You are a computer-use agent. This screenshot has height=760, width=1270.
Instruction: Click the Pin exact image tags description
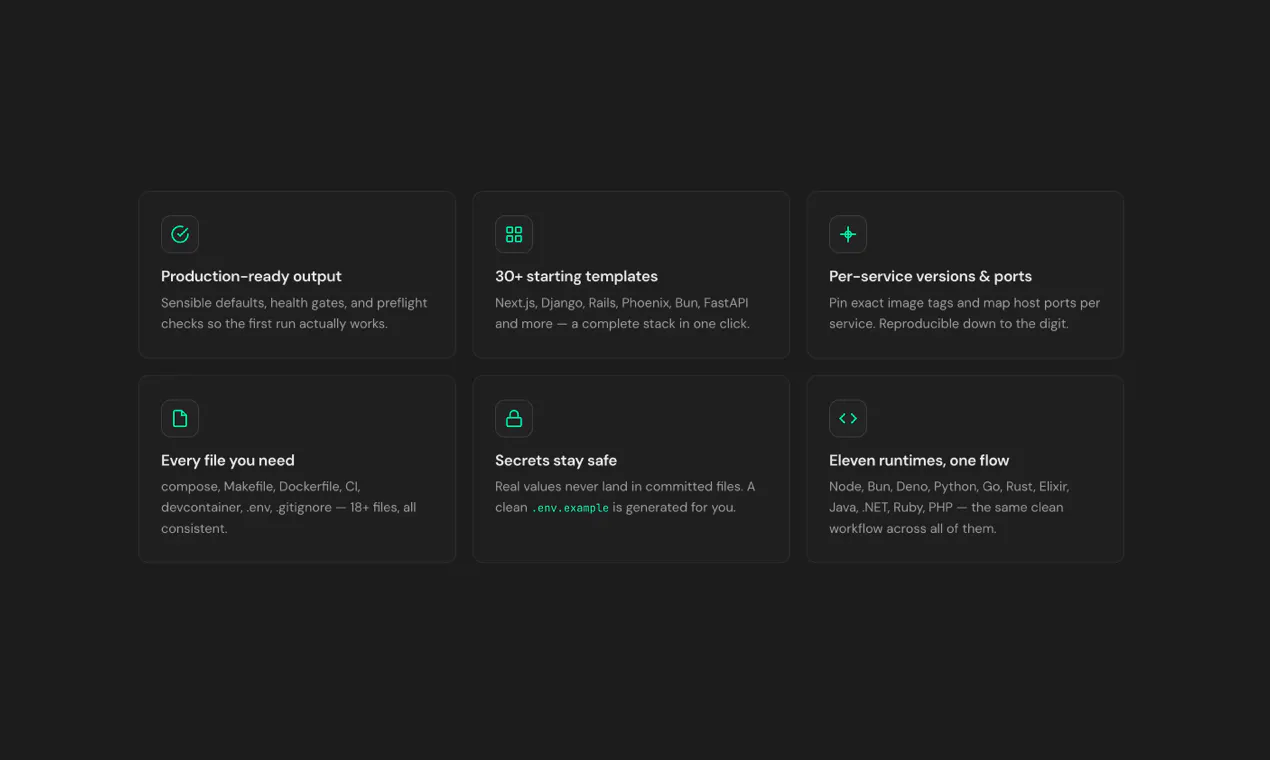[x=964, y=313]
